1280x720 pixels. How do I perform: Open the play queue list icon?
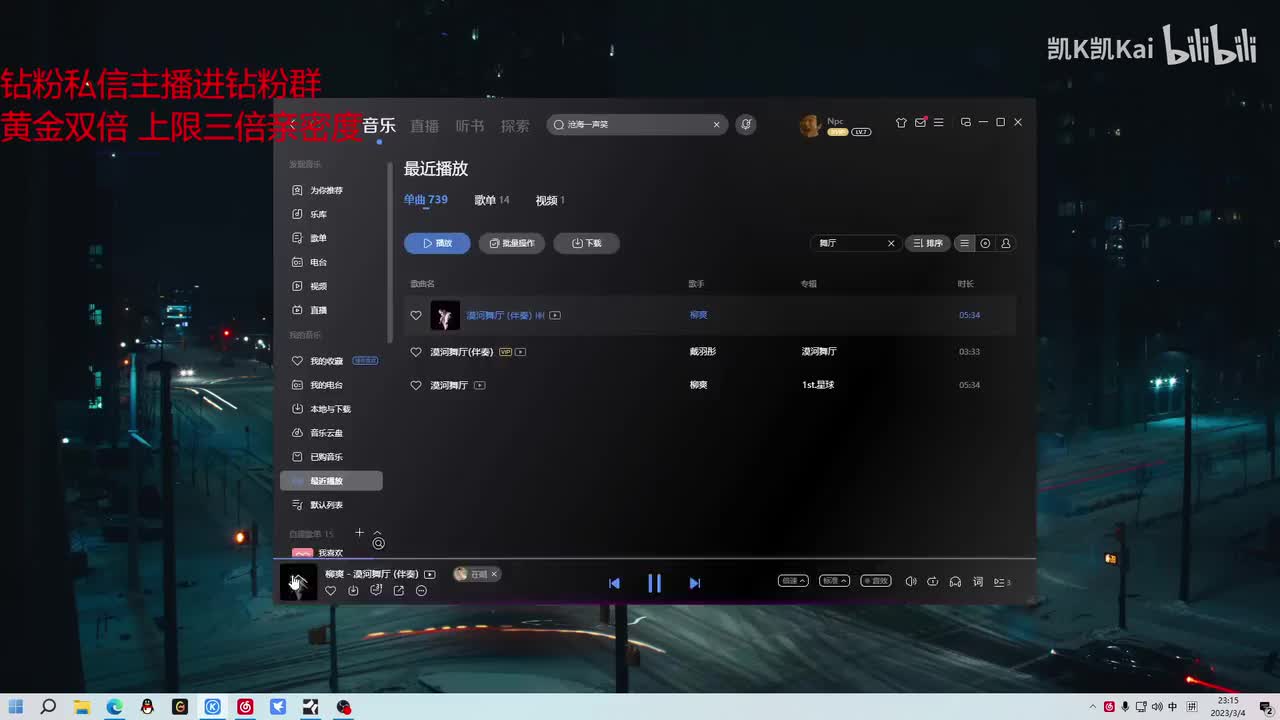[1001, 581]
